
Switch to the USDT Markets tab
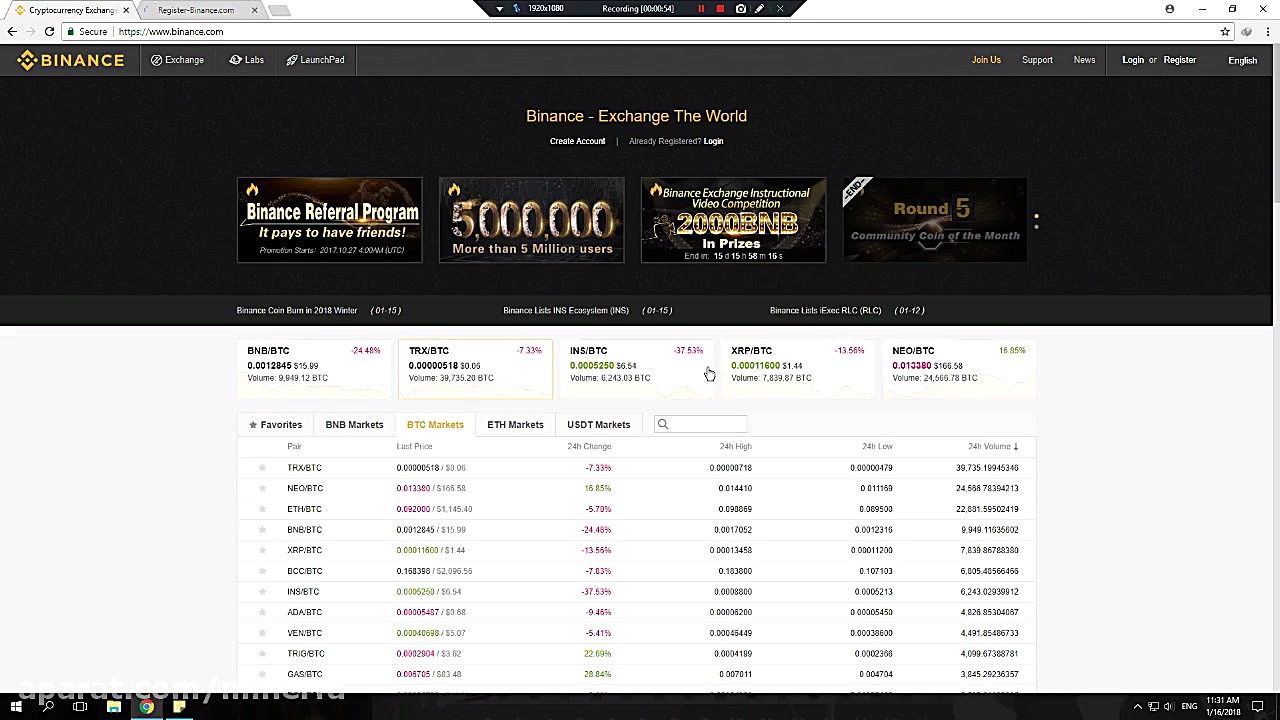click(598, 425)
